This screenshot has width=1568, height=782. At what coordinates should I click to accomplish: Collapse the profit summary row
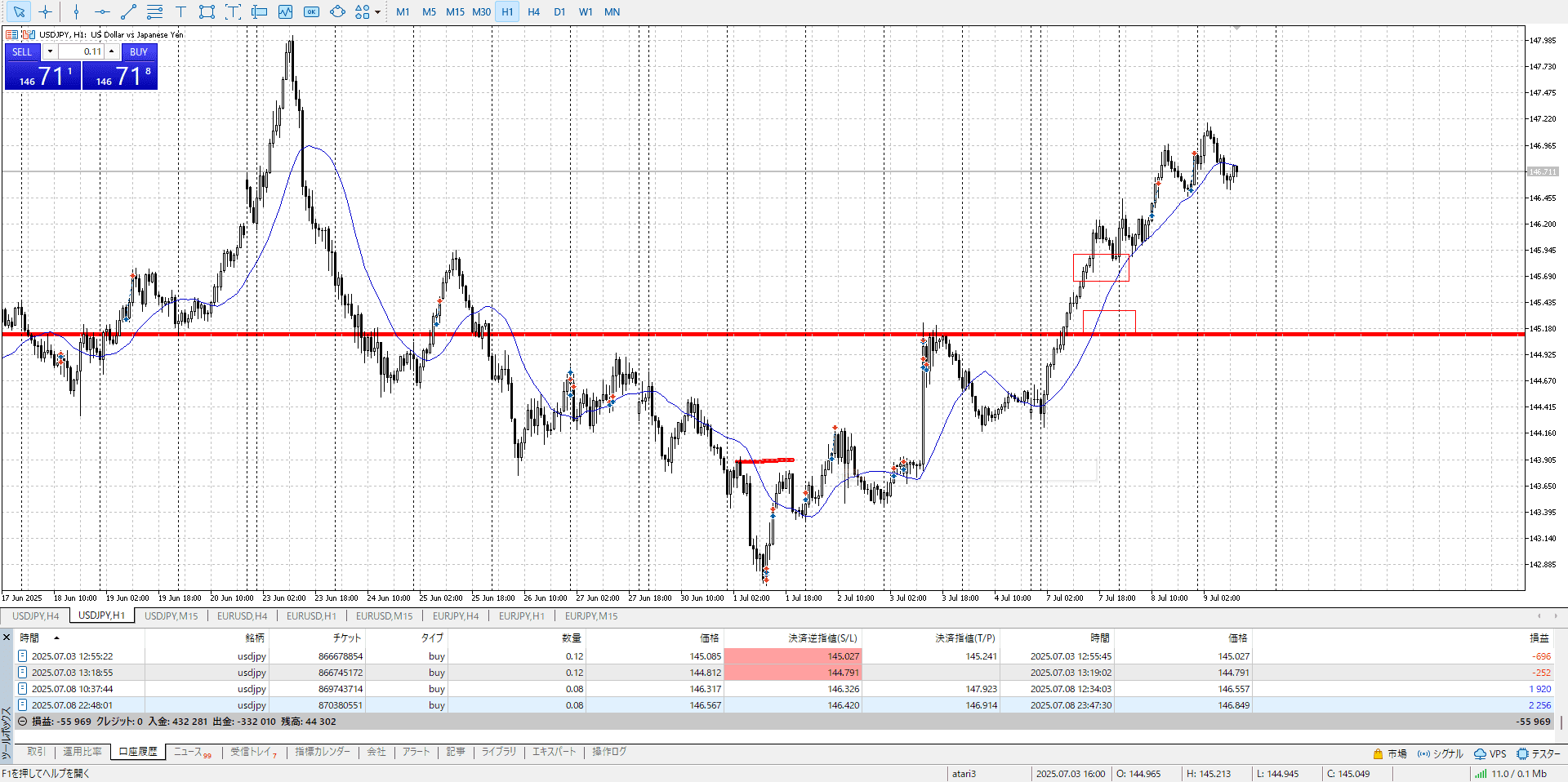coord(23,722)
